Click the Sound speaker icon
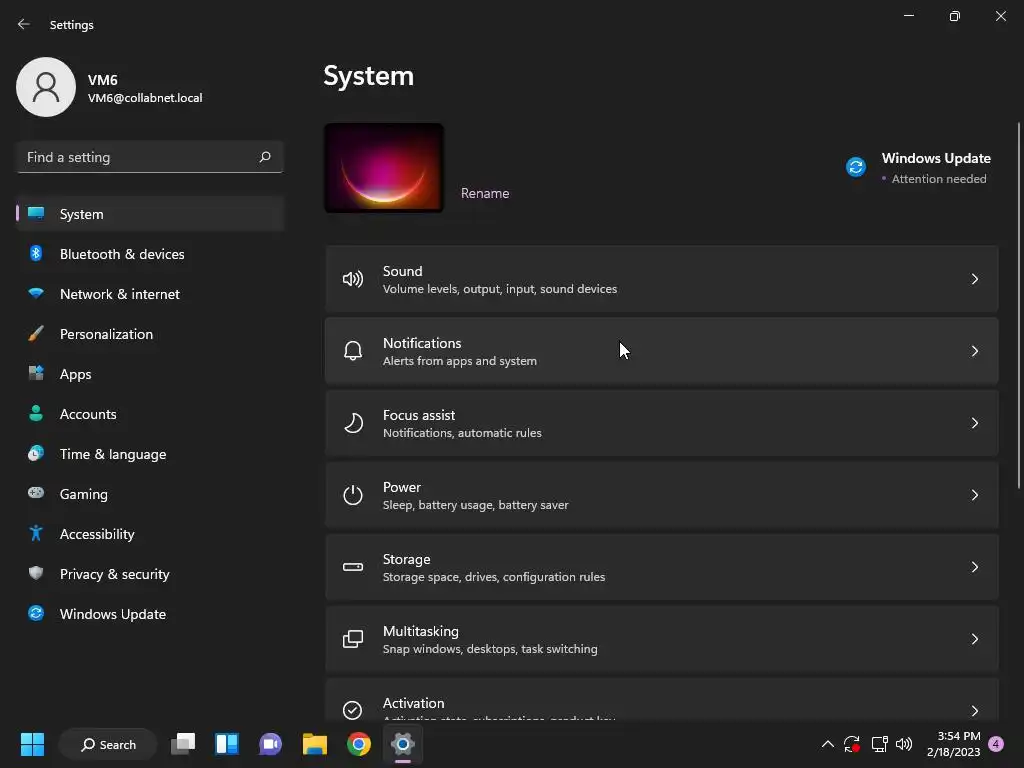Image resolution: width=1024 pixels, height=768 pixels. [x=353, y=280]
